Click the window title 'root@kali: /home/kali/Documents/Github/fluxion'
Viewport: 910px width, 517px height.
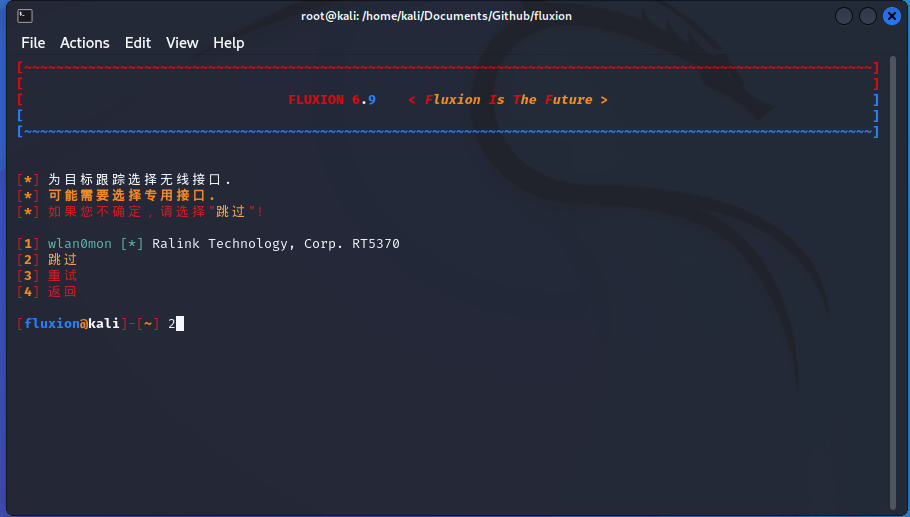[x=436, y=16]
